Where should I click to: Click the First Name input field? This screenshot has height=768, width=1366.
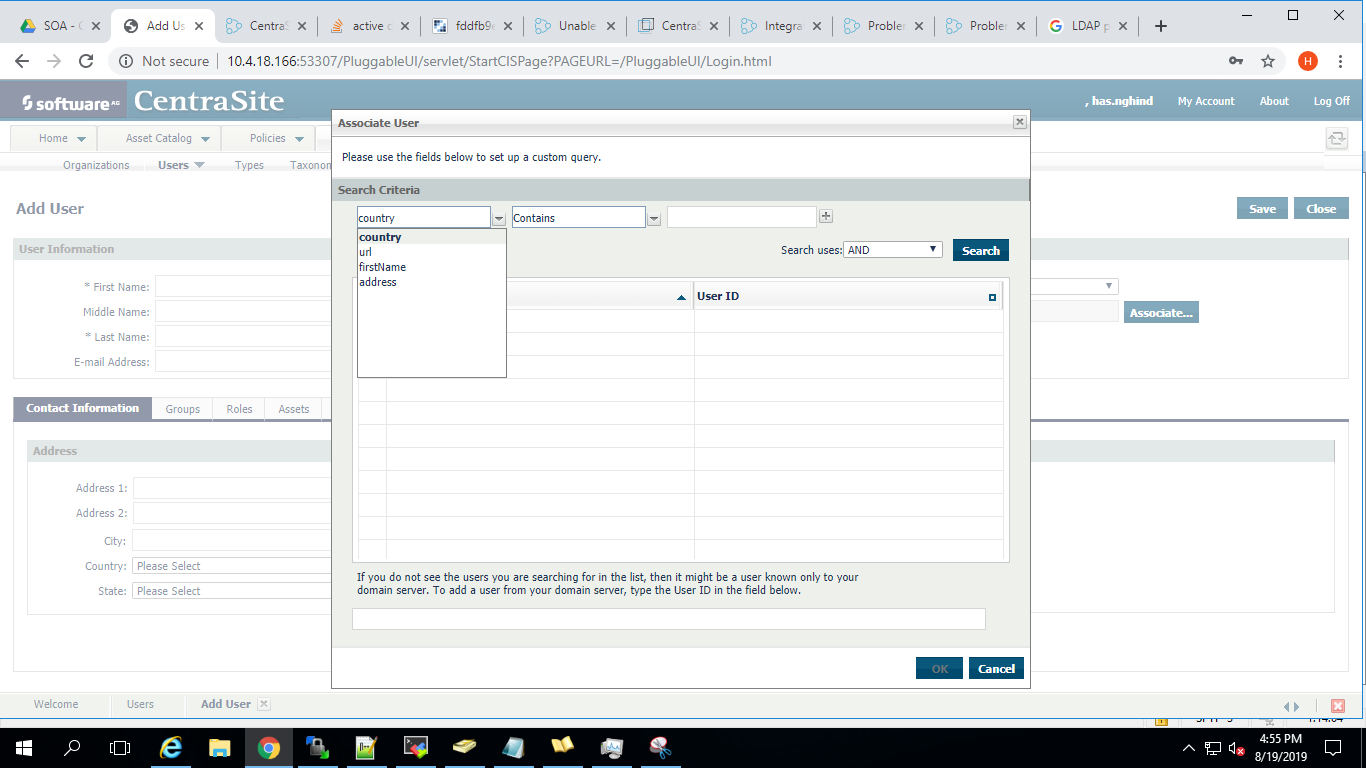(x=243, y=287)
